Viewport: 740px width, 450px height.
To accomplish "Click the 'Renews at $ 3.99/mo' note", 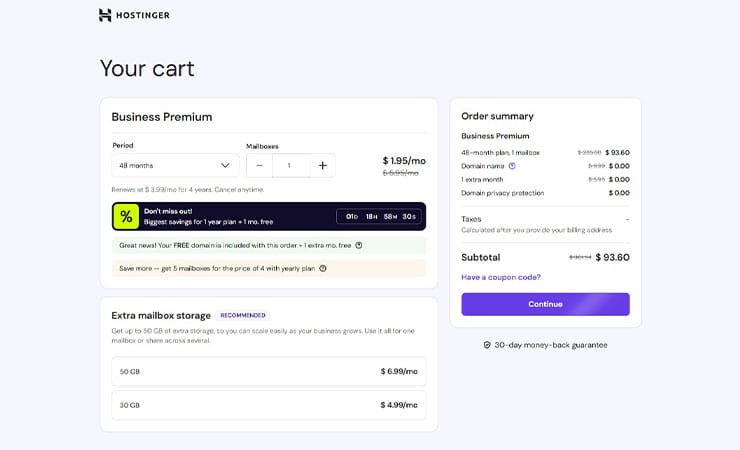I will click(x=188, y=190).
